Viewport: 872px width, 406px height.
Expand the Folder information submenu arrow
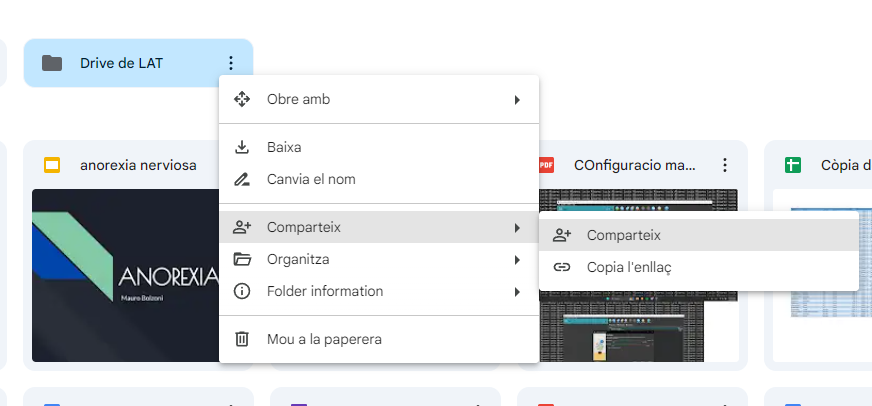point(517,291)
